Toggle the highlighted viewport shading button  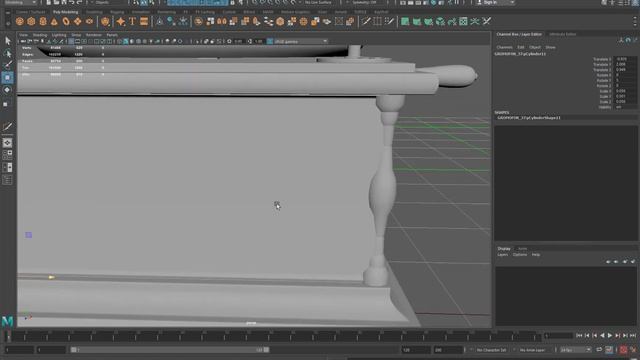pos(125,41)
